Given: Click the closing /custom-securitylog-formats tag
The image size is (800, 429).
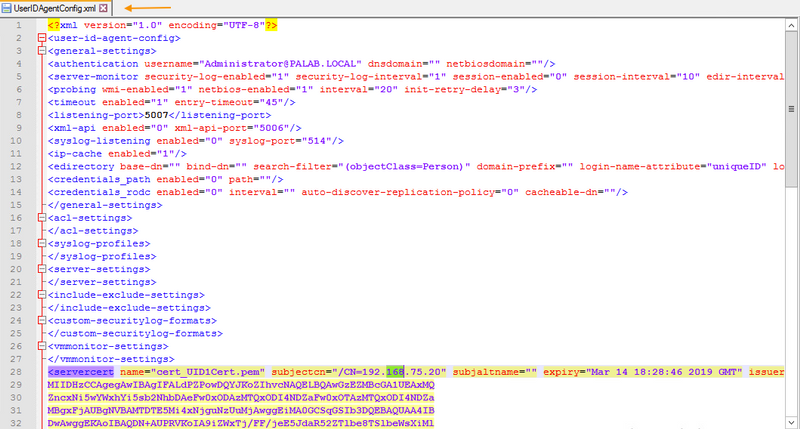Looking at the screenshot, I should (x=135, y=333).
